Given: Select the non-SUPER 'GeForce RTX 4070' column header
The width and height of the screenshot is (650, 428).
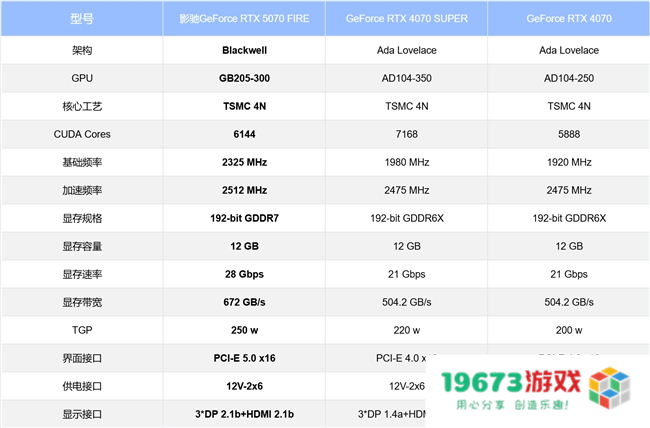Looking at the screenshot, I should point(569,19).
